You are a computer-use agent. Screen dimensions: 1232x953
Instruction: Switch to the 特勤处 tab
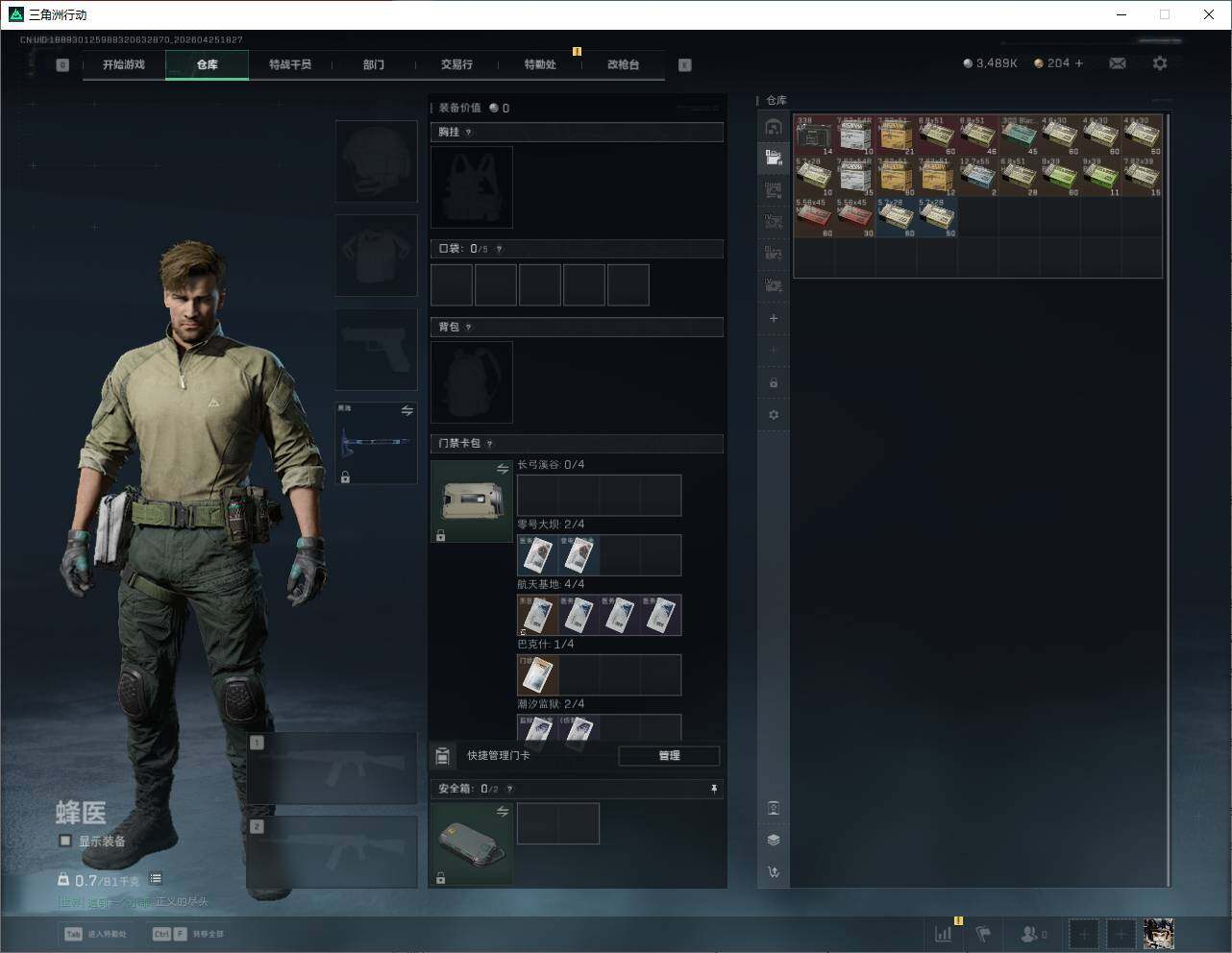point(540,65)
